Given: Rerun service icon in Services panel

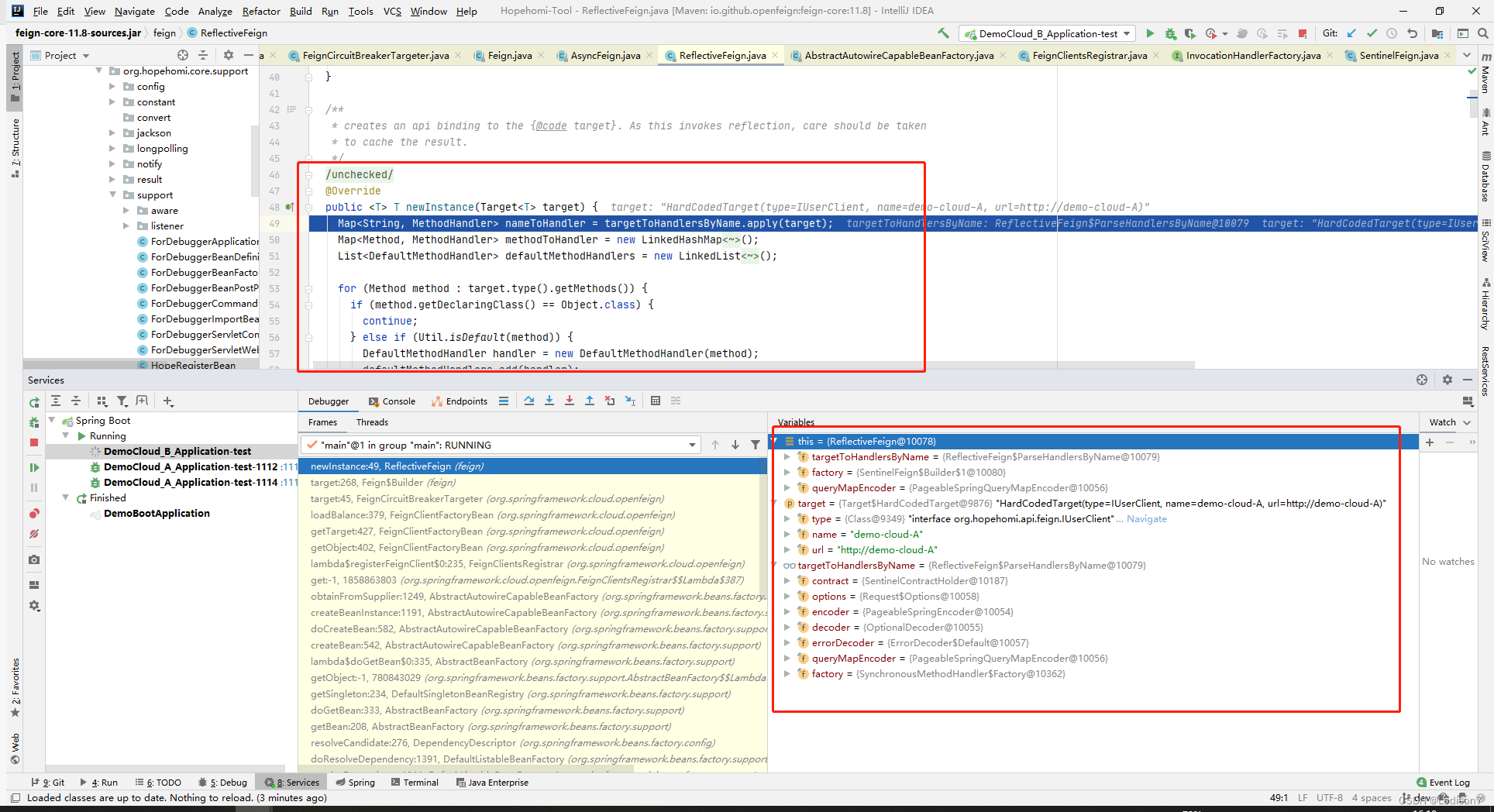Looking at the screenshot, I should tap(34, 402).
